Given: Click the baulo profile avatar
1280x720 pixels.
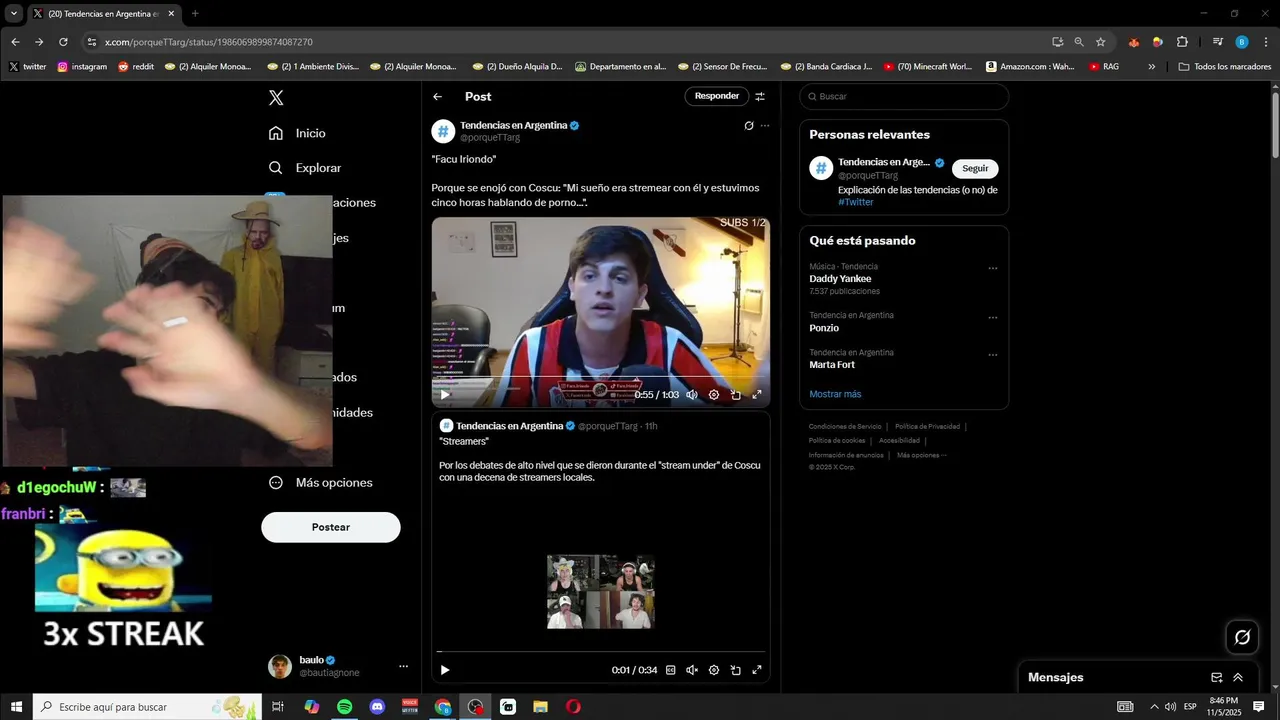Looking at the screenshot, I should (x=280, y=666).
